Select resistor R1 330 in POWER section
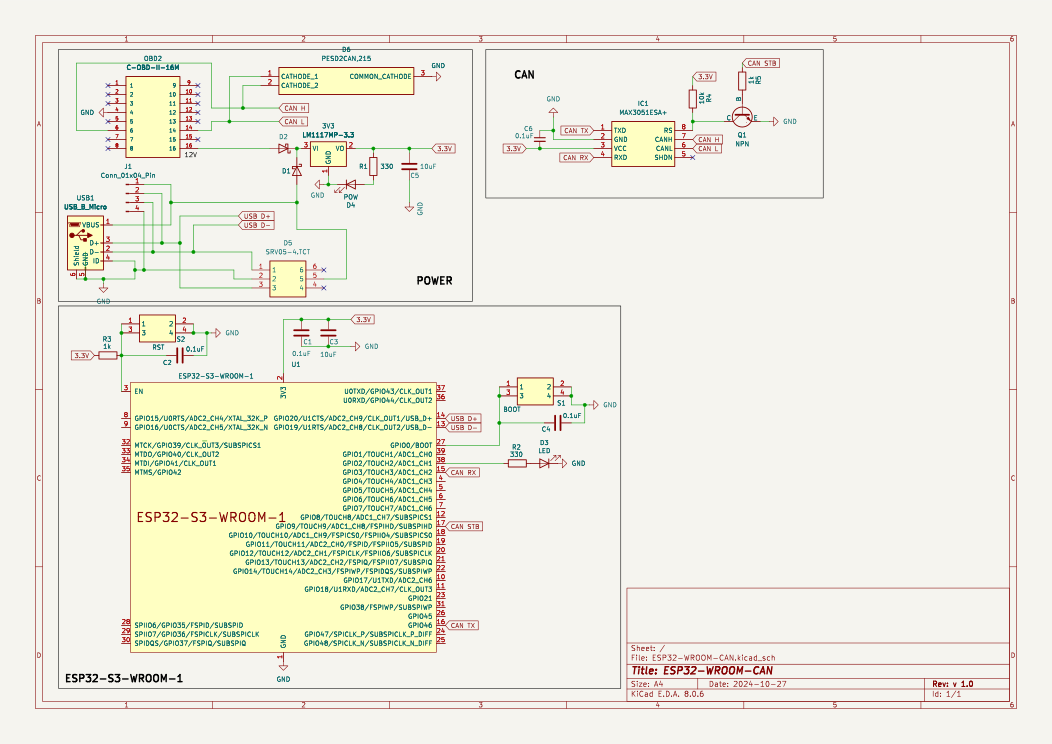The height and width of the screenshot is (744, 1052). (373, 166)
